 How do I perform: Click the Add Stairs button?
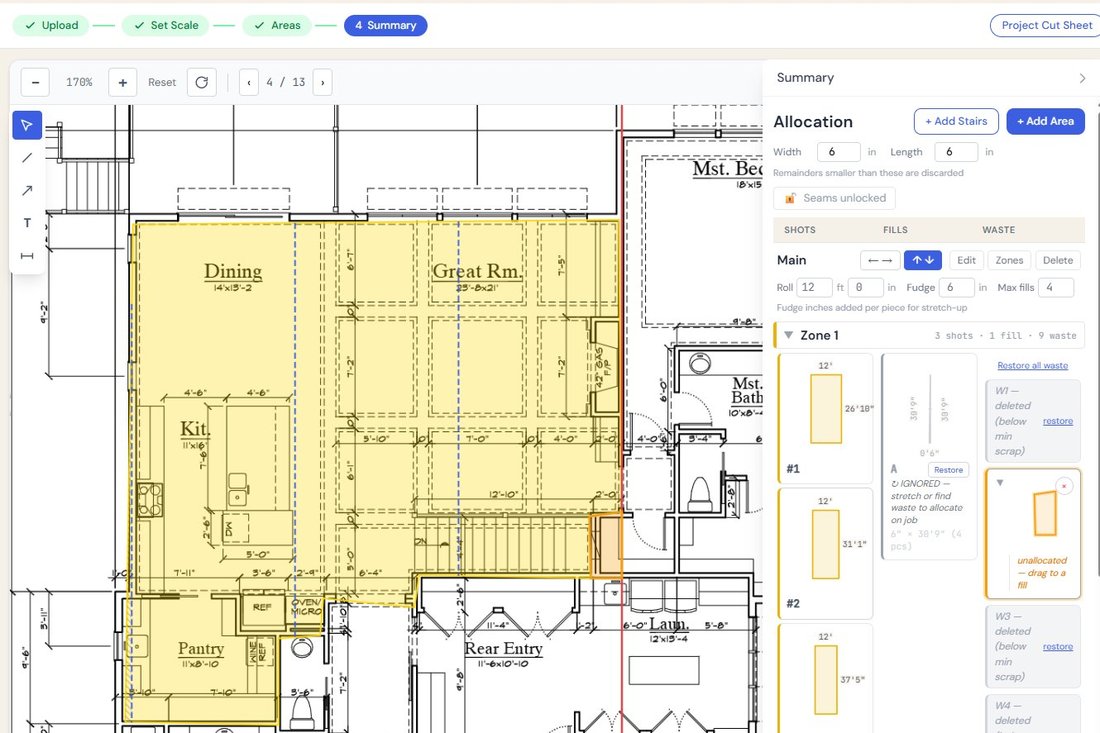(x=955, y=121)
